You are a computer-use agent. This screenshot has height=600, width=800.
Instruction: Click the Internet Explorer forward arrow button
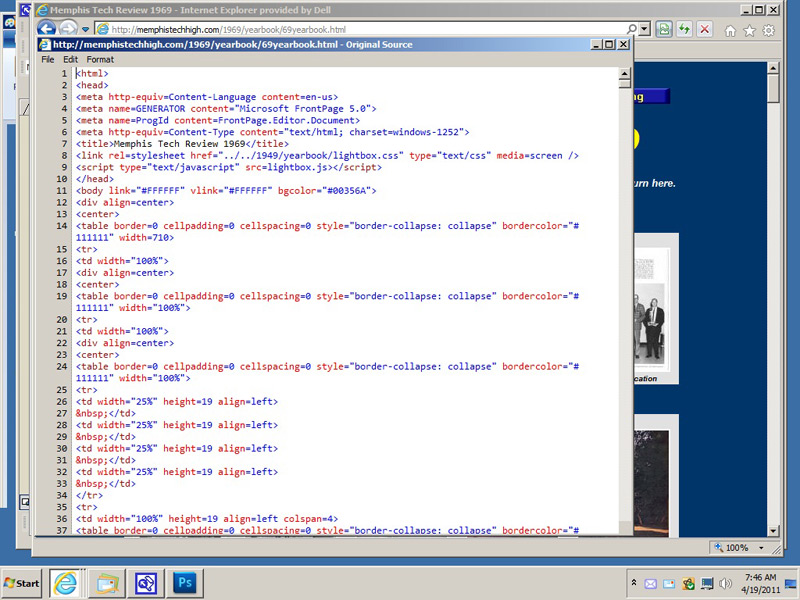(68, 29)
